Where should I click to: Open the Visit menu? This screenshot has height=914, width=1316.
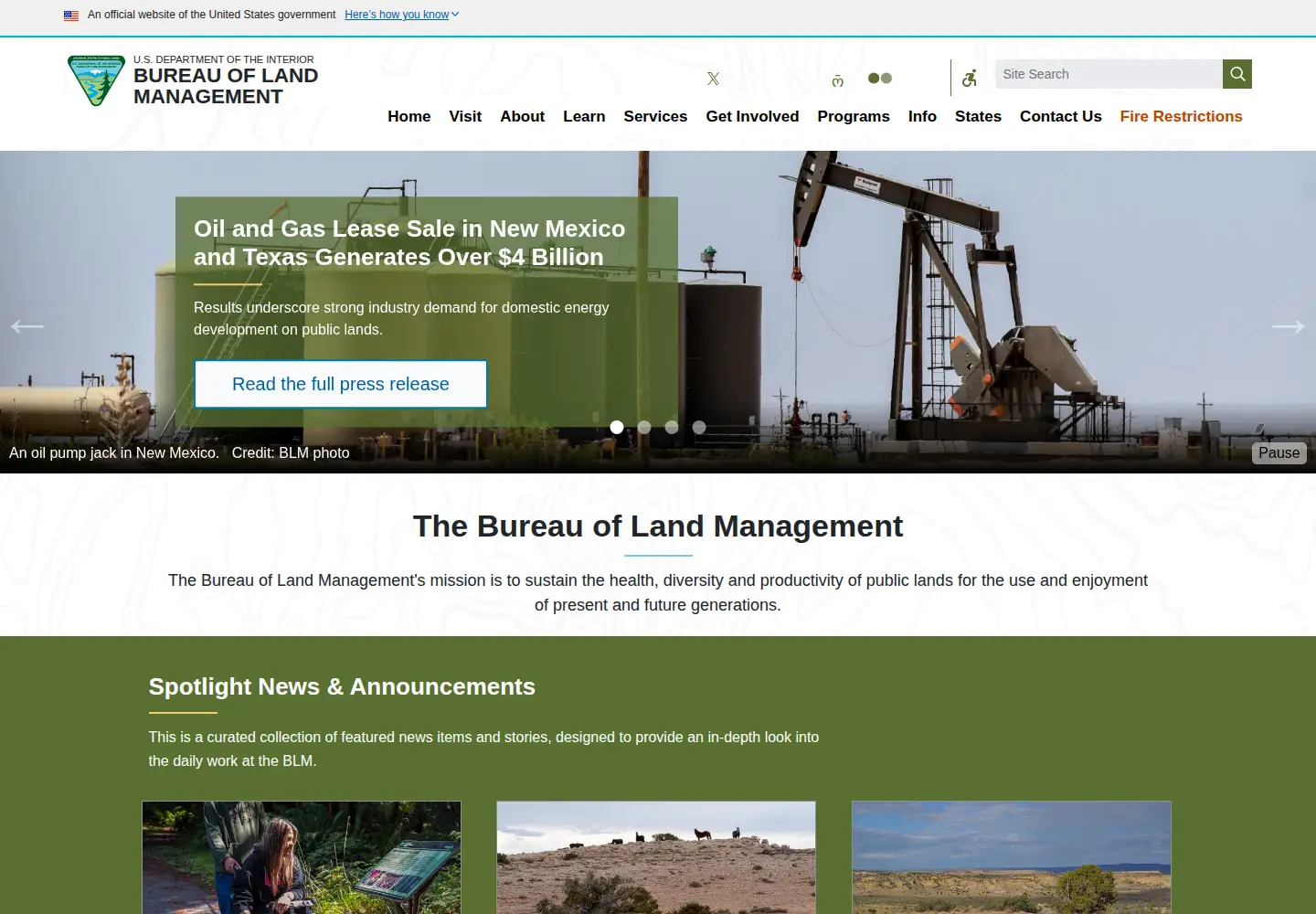tap(465, 117)
